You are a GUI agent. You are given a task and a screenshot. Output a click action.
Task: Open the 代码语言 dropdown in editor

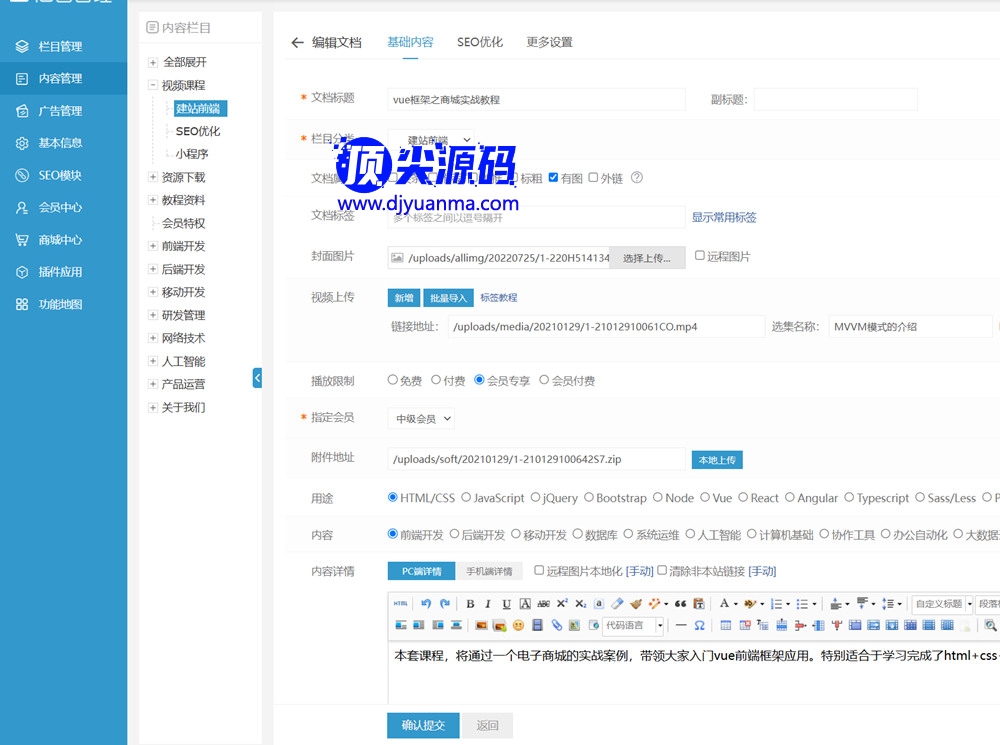(x=633, y=625)
